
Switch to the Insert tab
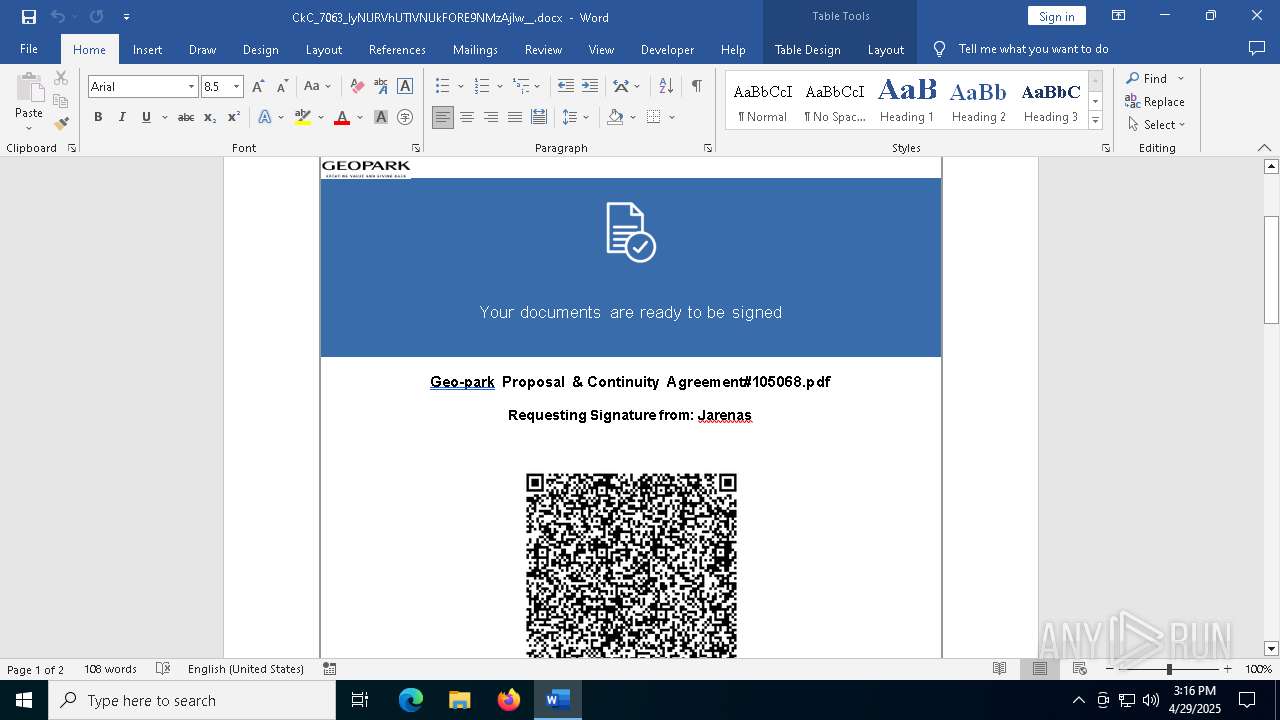pos(148,49)
